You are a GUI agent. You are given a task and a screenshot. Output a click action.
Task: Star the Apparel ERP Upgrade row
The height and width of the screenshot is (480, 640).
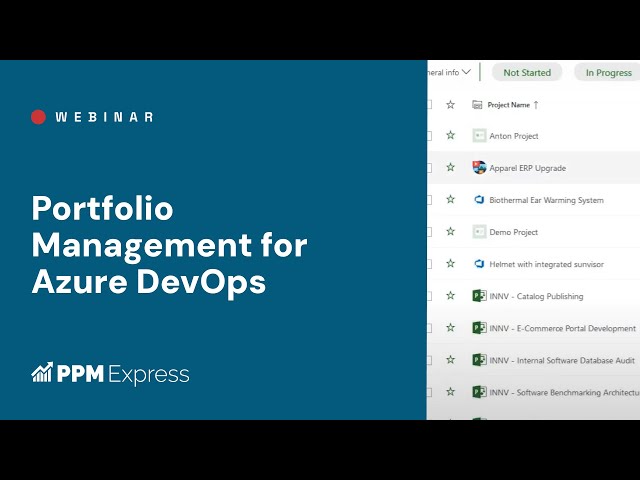click(450, 167)
